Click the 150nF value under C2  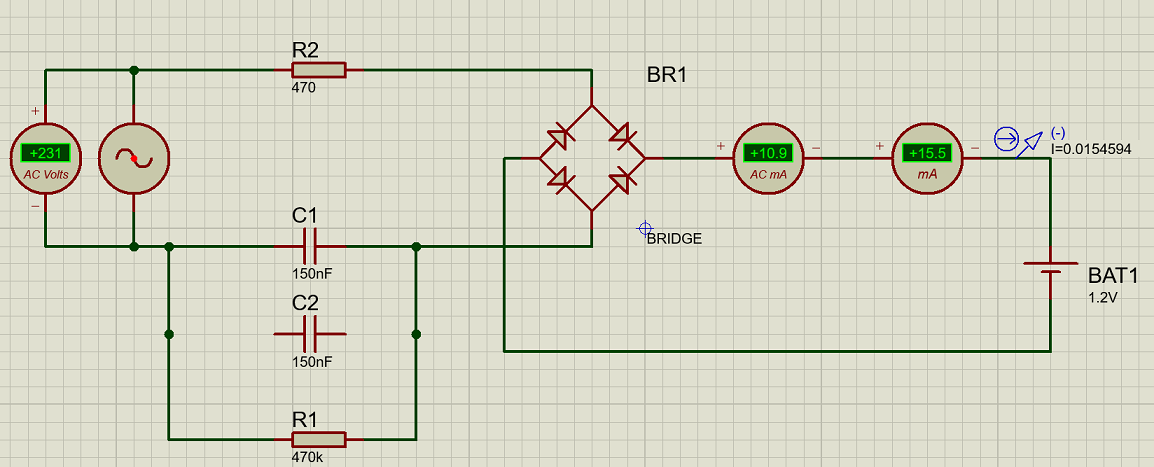click(312, 363)
